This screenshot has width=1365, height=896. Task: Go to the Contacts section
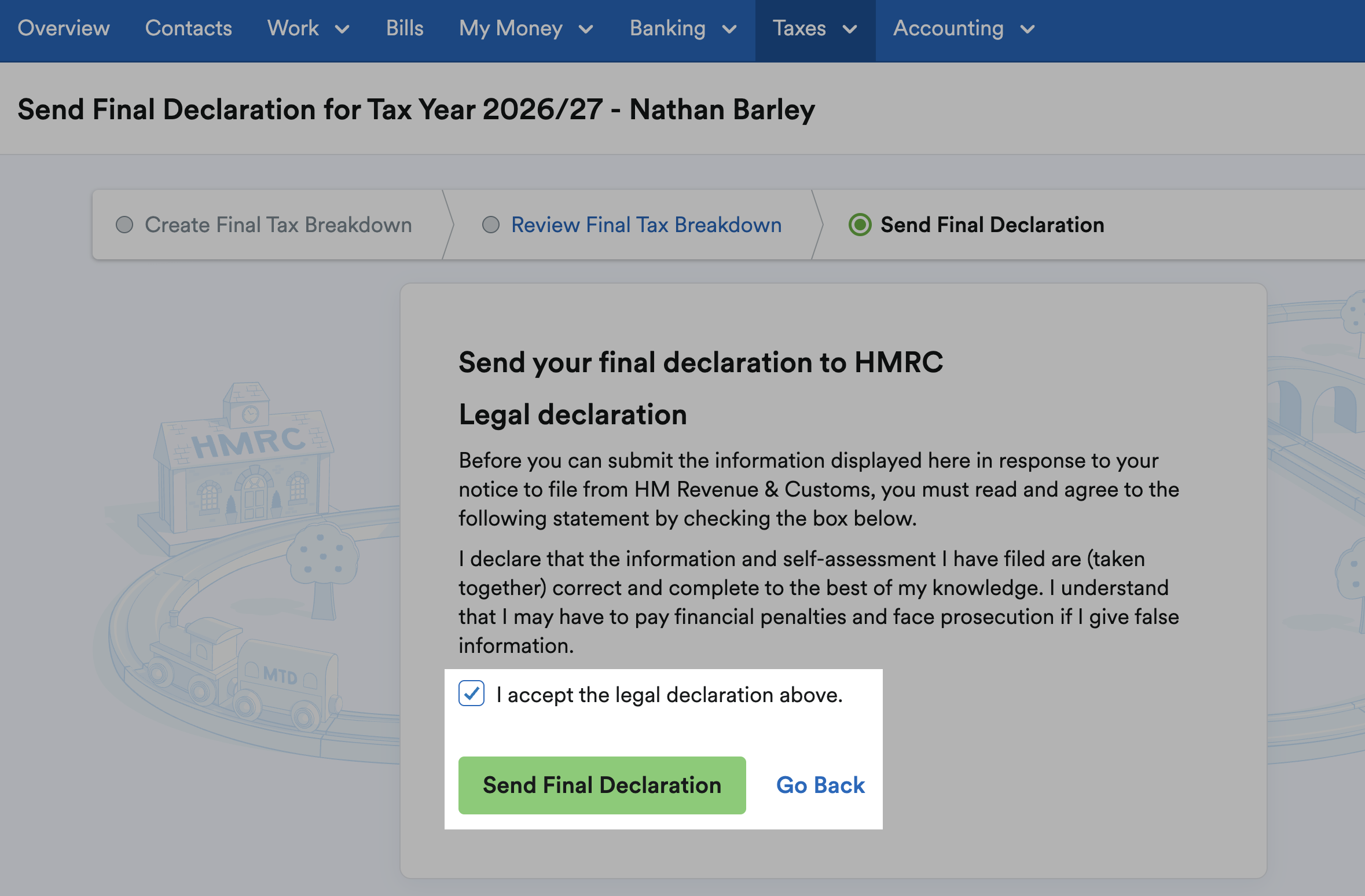pyautogui.click(x=188, y=28)
